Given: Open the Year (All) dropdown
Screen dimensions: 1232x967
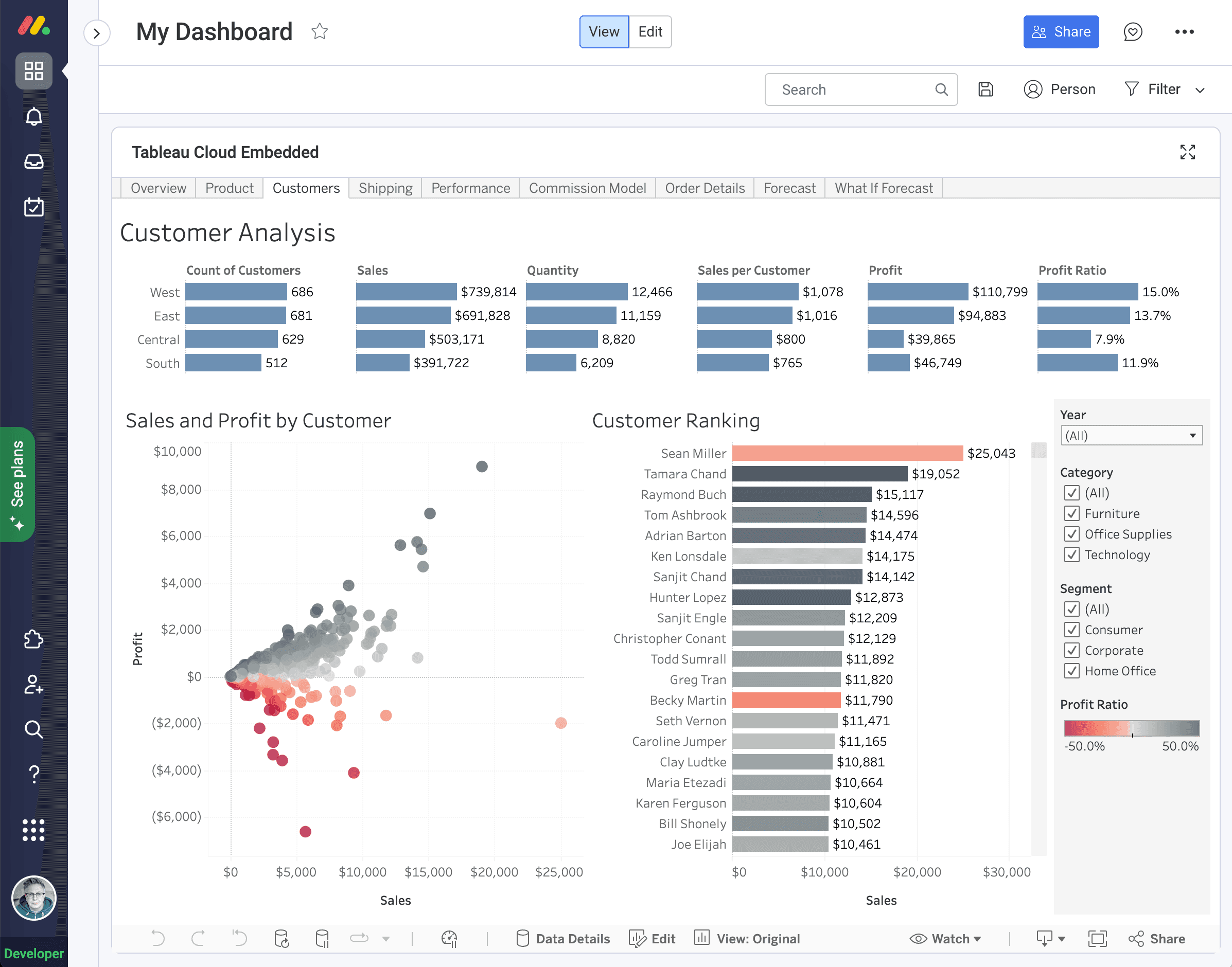Looking at the screenshot, I should click(1131, 435).
